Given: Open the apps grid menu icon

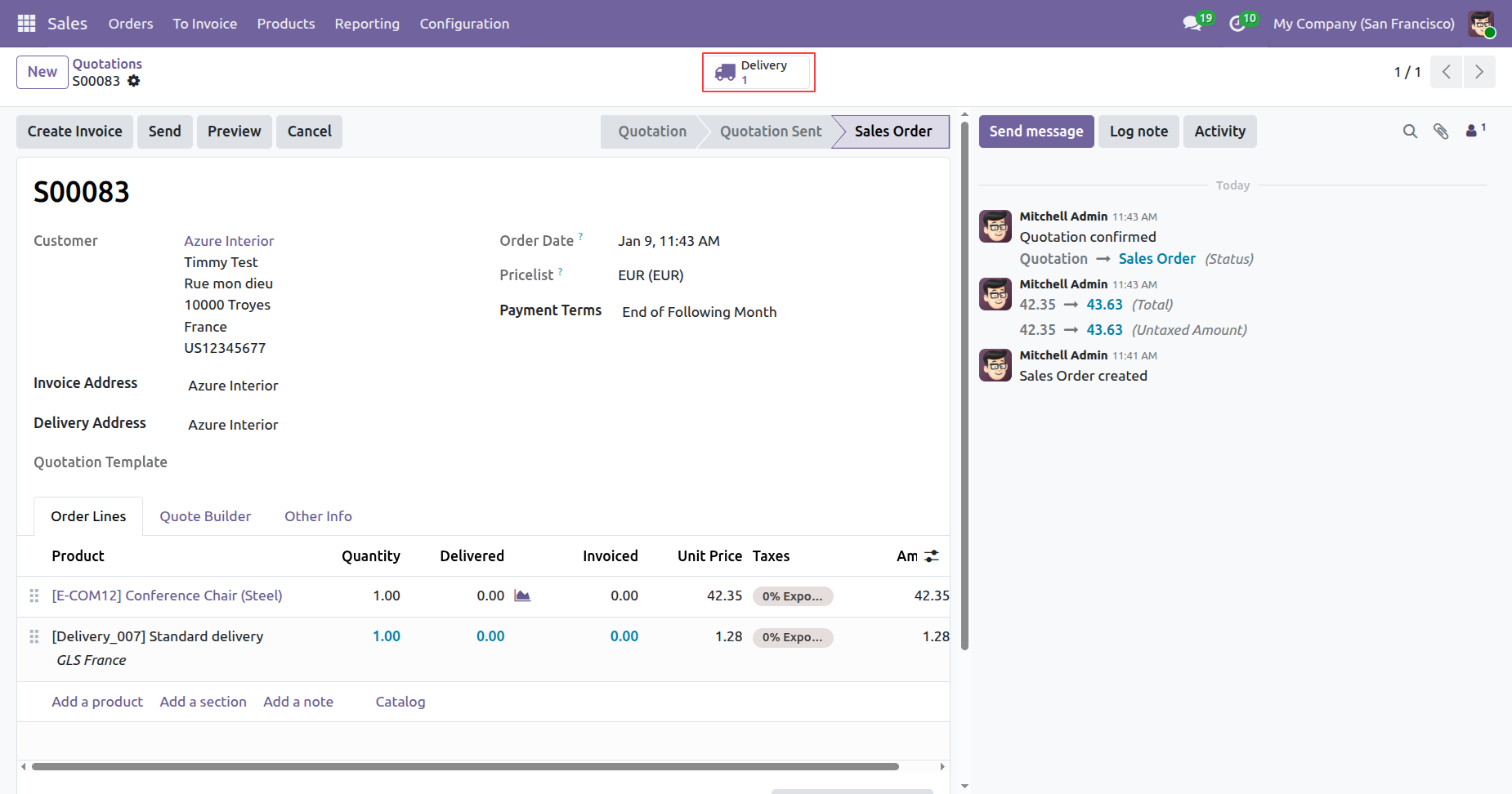Looking at the screenshot, I should pos(26,24).
